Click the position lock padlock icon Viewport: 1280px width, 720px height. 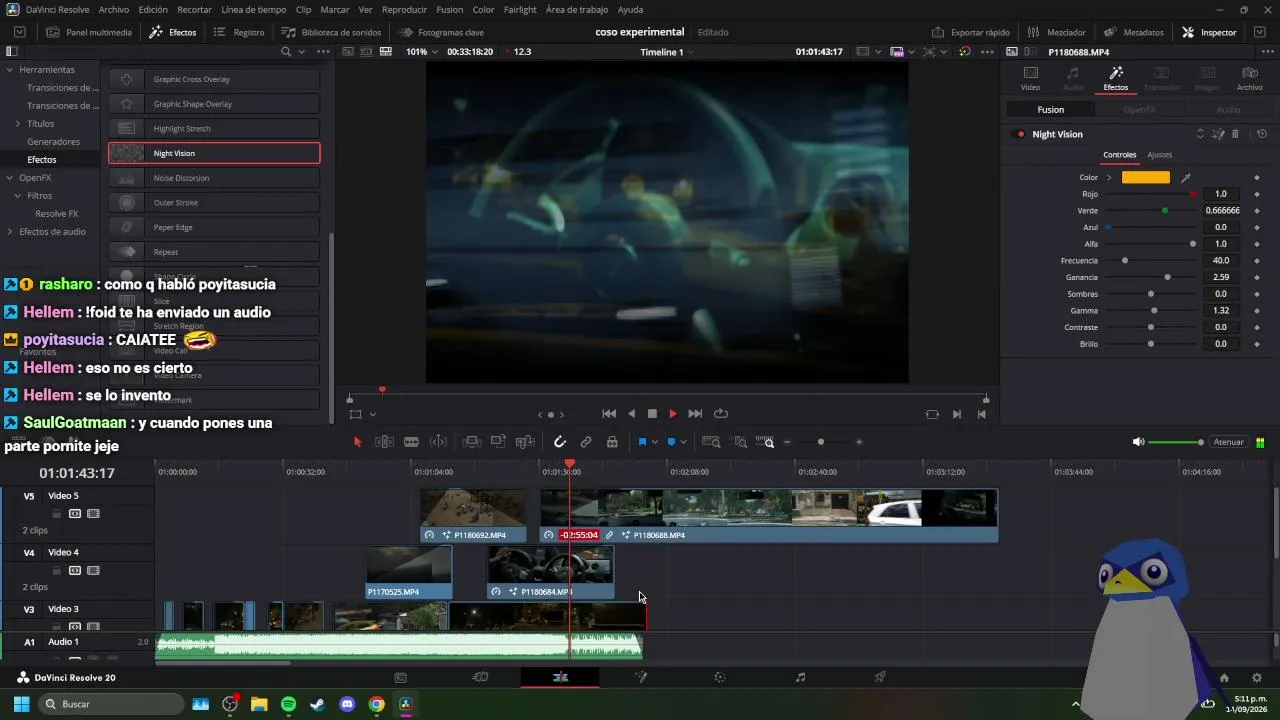click(x=612, y=442)
